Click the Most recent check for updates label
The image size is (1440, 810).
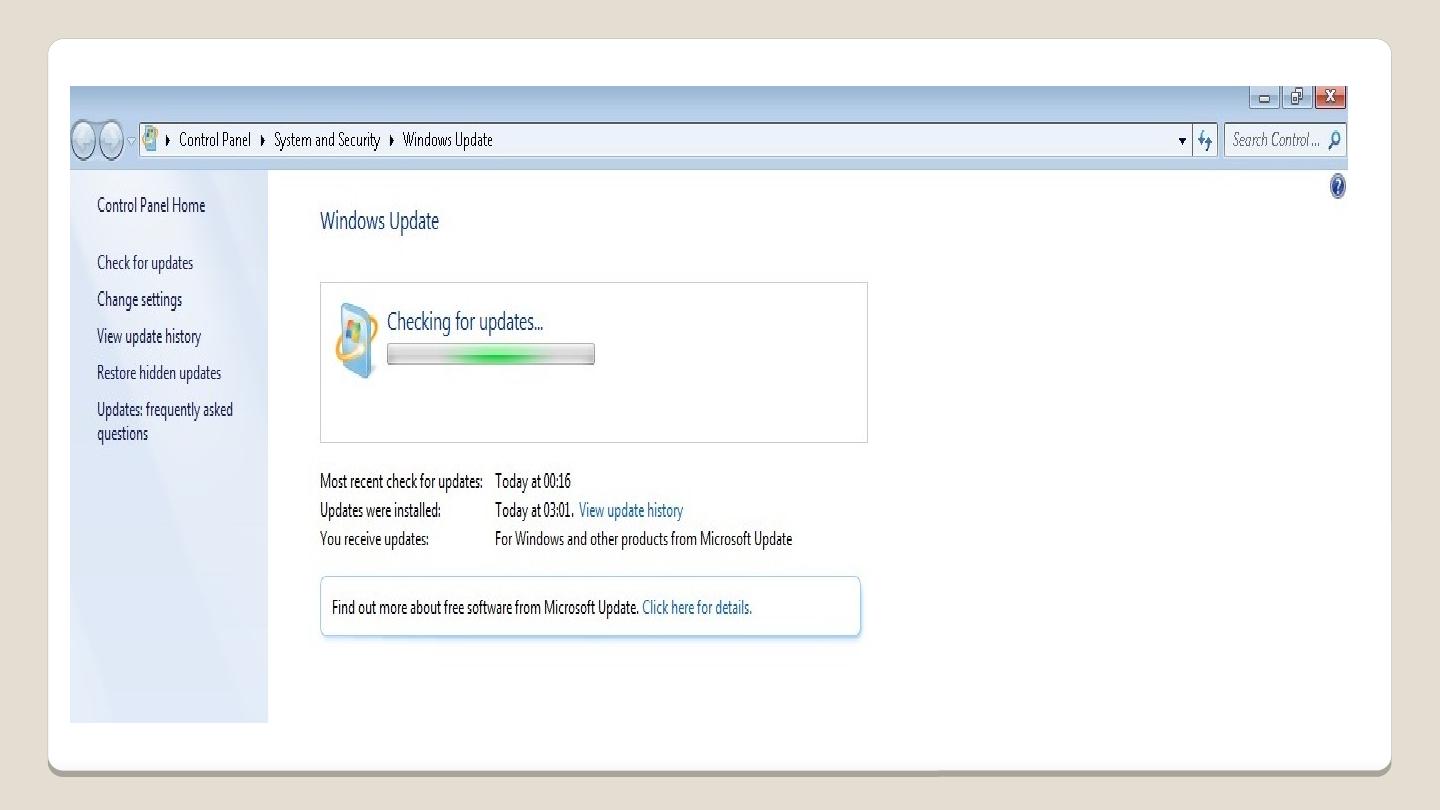pos(401,481)
